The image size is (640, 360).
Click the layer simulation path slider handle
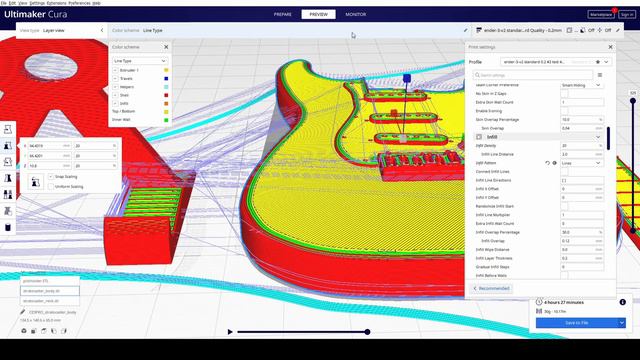(367, 332)
